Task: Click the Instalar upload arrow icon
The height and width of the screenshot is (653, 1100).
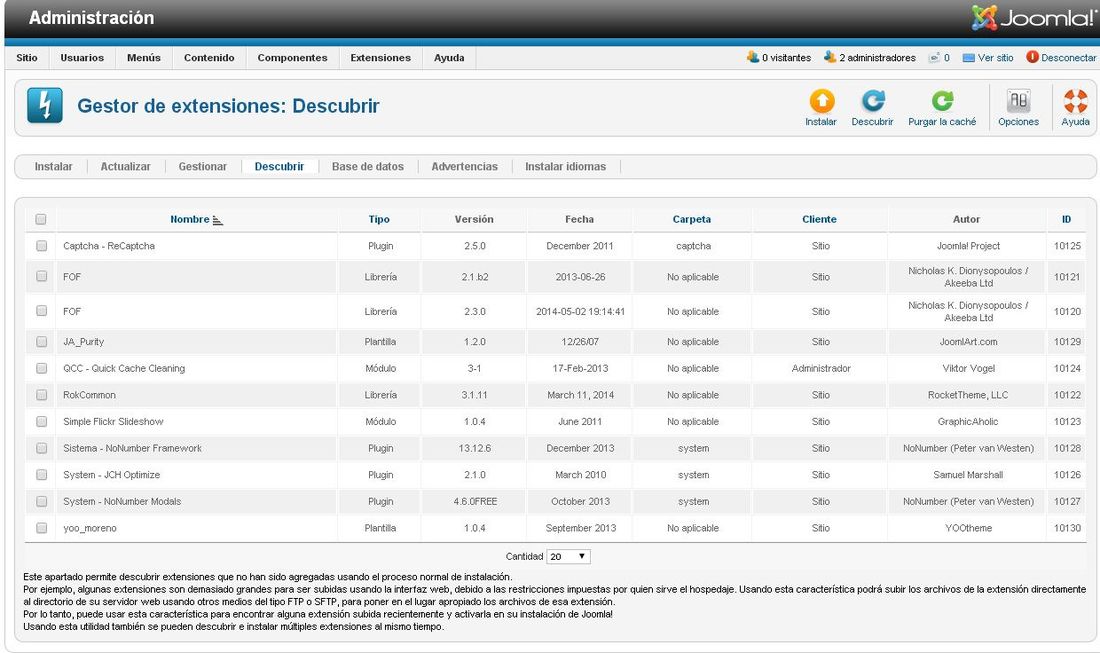Action: pos(821,101)
